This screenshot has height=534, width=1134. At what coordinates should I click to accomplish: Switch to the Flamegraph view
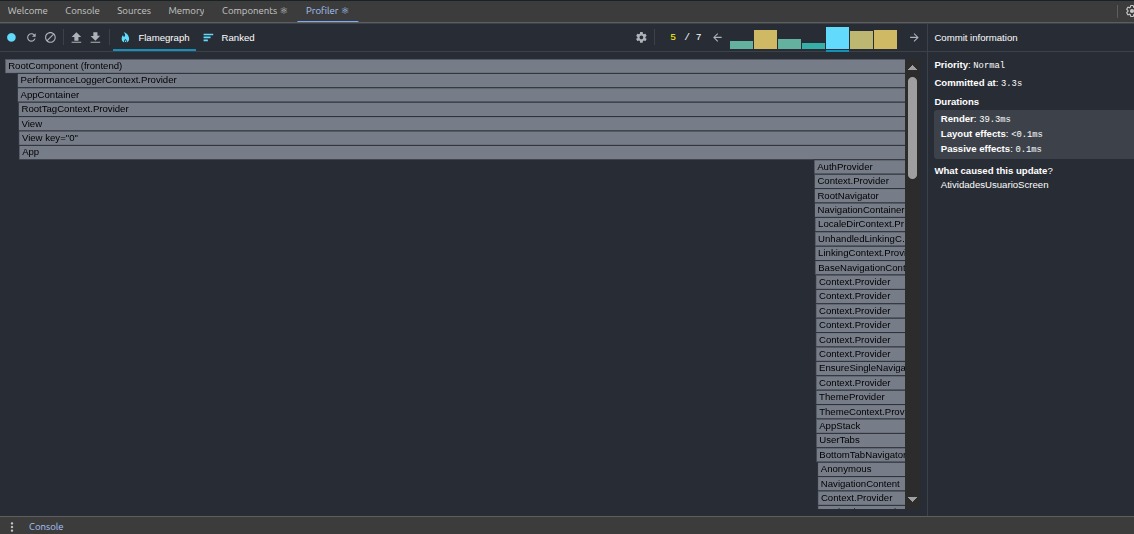[155, 38]
